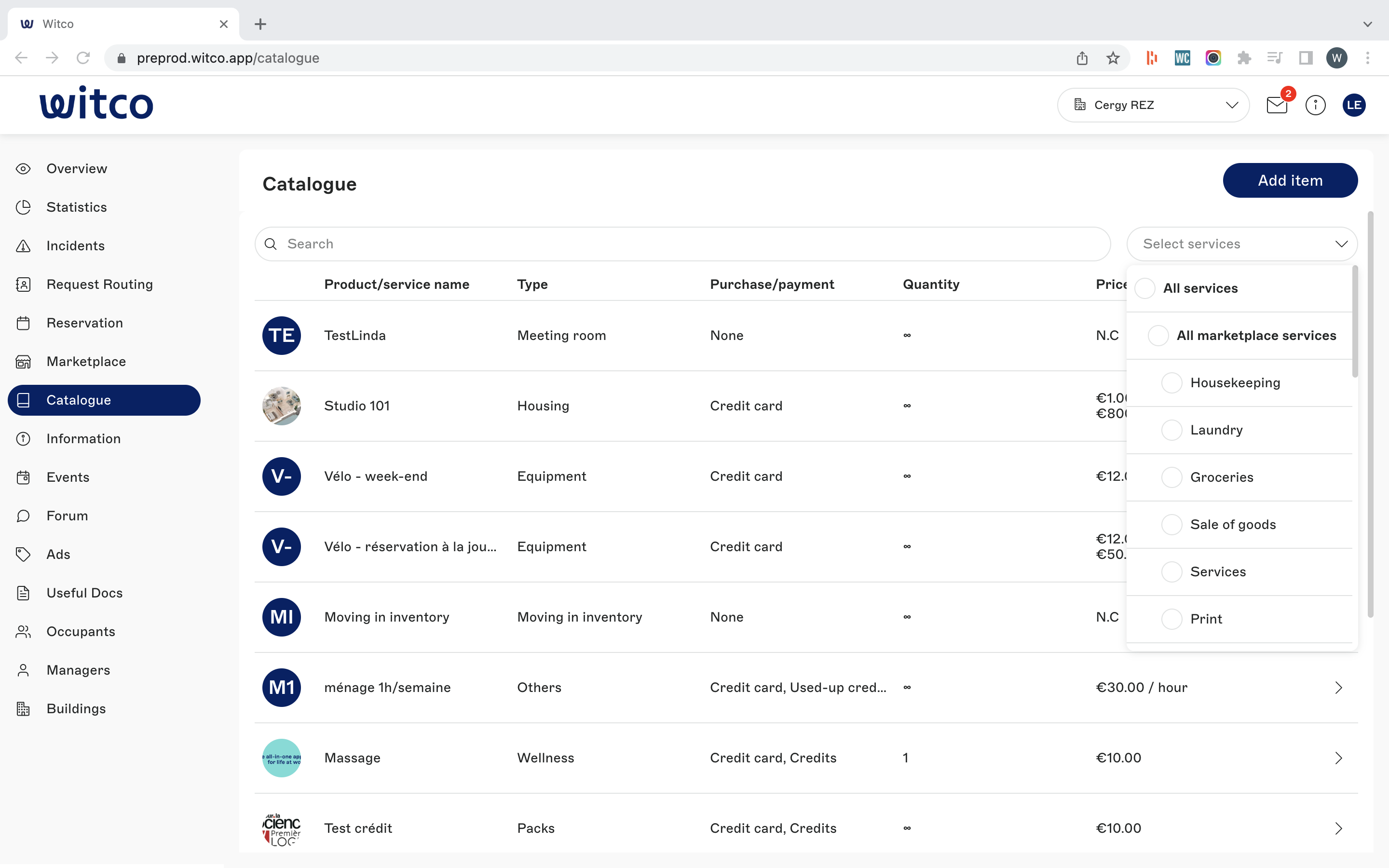This screenshot has width=1389, height=868.
Task: Open the LE user avatar menu
Action: pos(1353,105)
